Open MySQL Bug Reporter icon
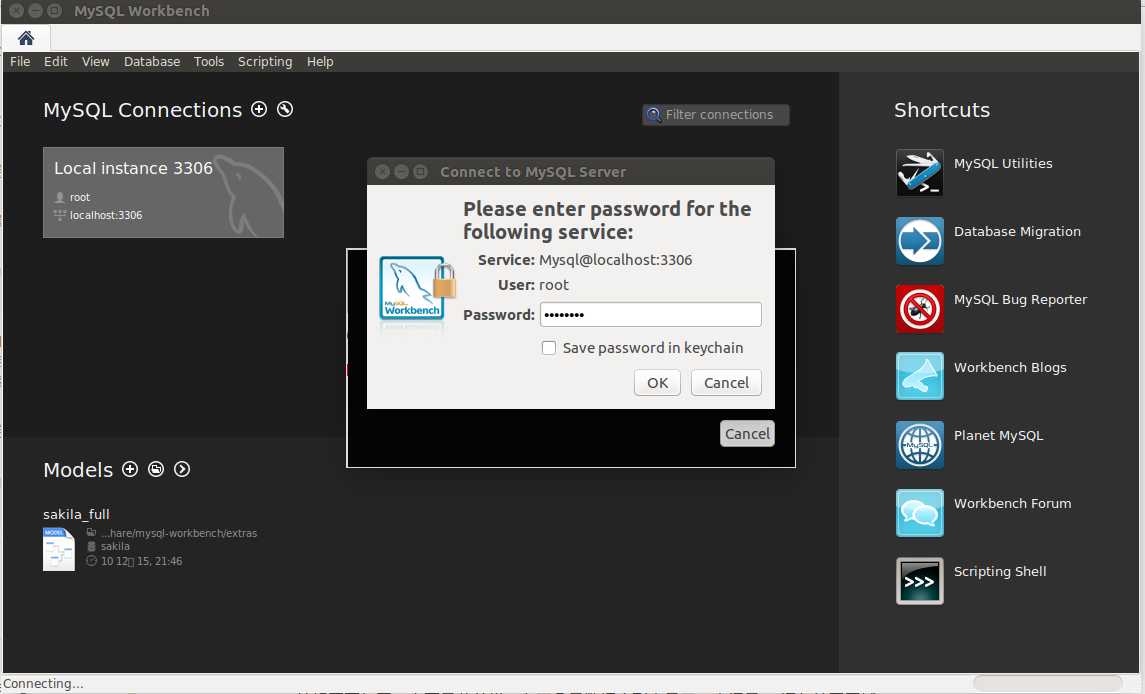Viewport: 1145px width, 694px height. point(919,308)
